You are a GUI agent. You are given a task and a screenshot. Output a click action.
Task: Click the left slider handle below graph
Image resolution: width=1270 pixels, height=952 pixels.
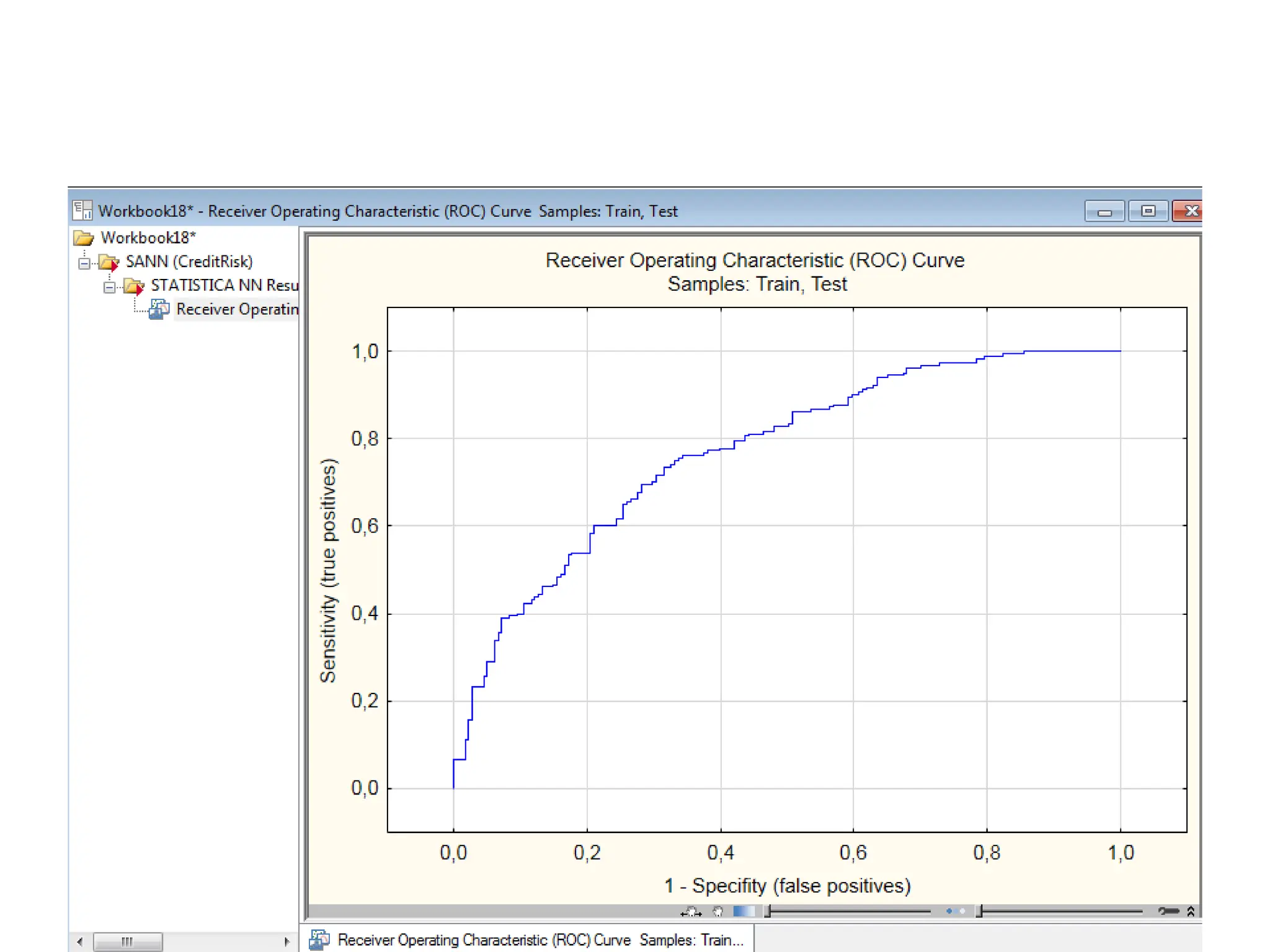768,911
